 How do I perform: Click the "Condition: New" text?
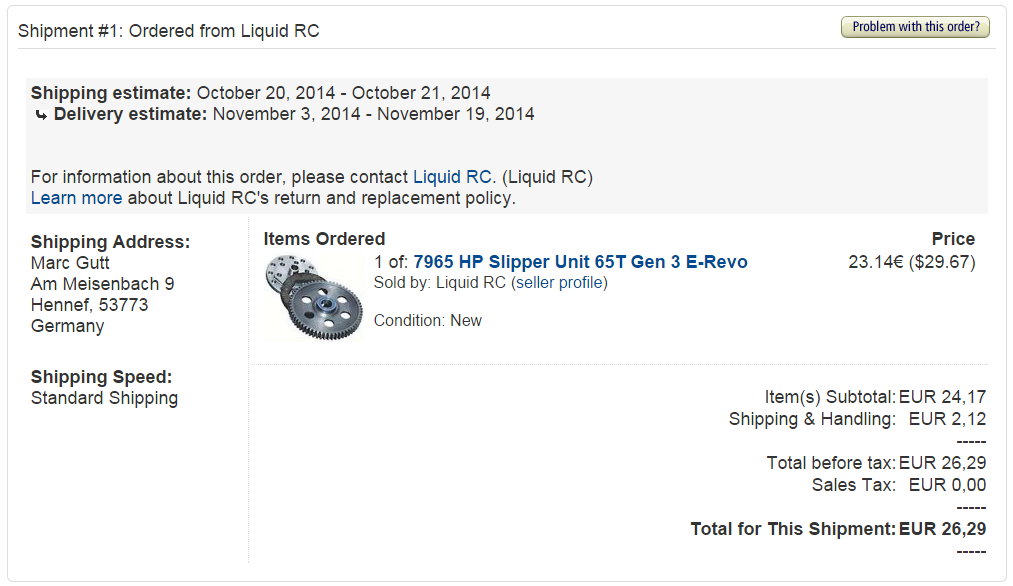(x=427, y=321)
